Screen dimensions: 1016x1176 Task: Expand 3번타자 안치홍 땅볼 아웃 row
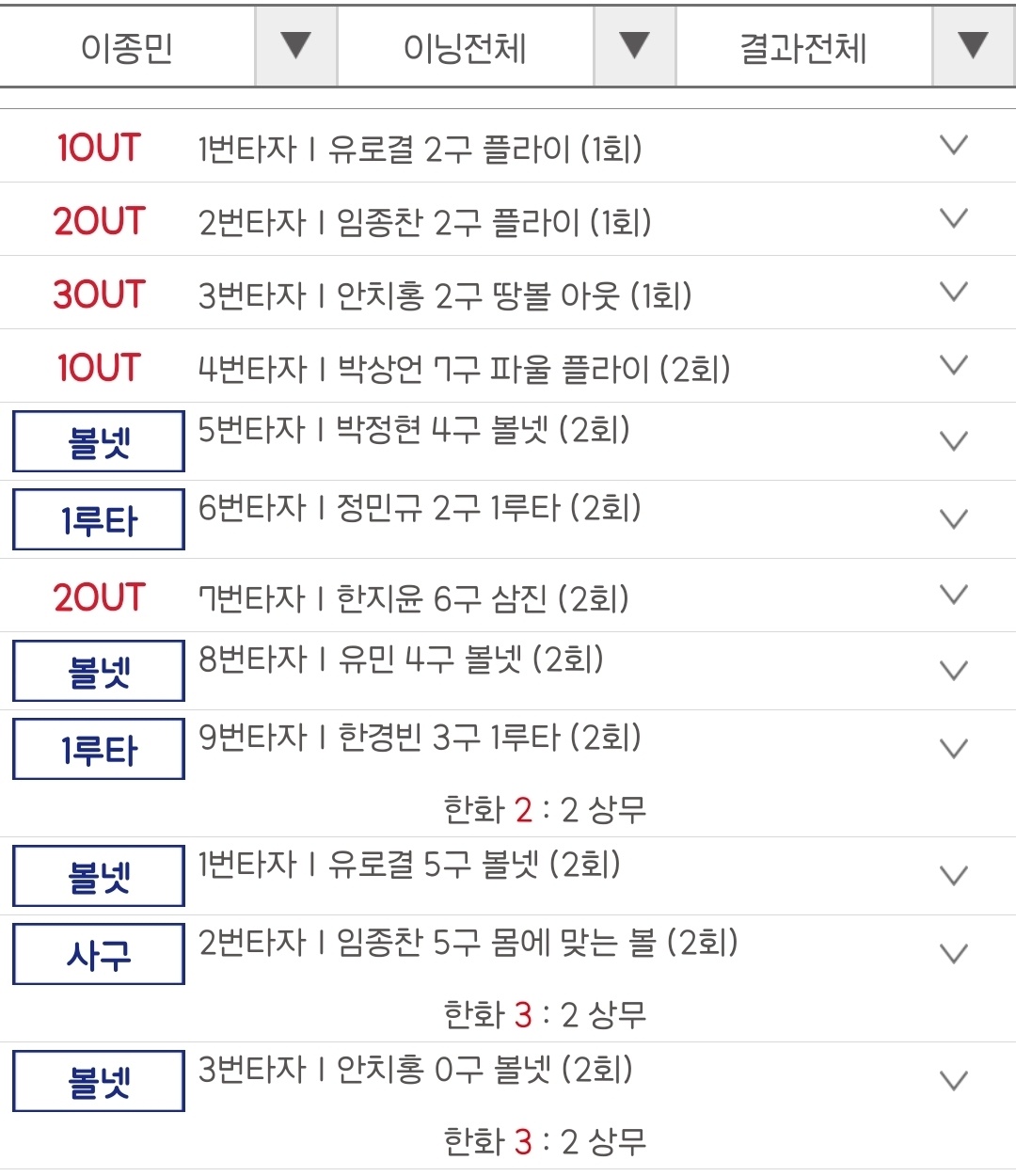pyautogui.click(x=954, y=293)
